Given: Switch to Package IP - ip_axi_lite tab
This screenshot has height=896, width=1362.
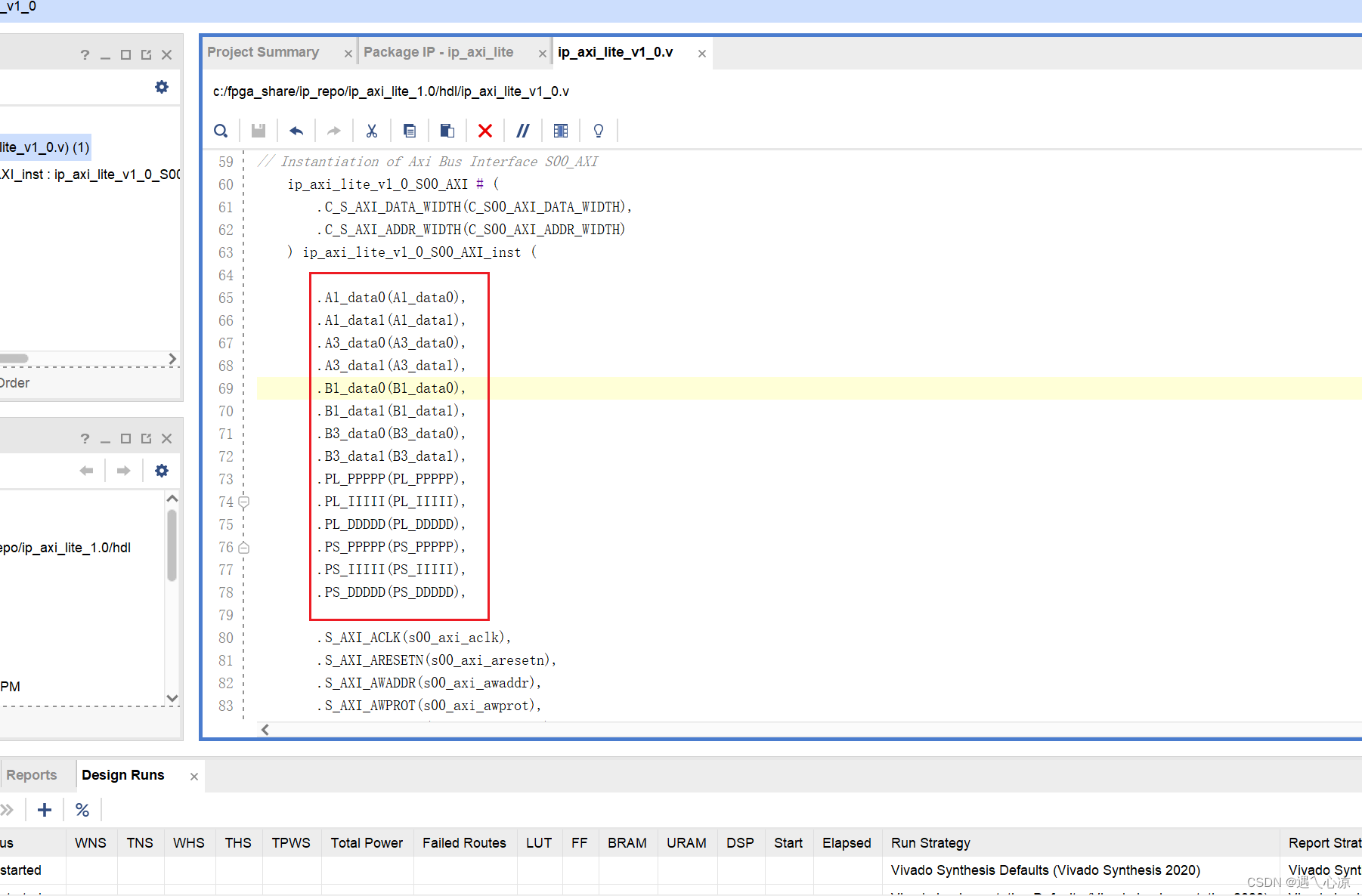Looking at the screenshot, I should pyautogui.click(x=438, y=52).
